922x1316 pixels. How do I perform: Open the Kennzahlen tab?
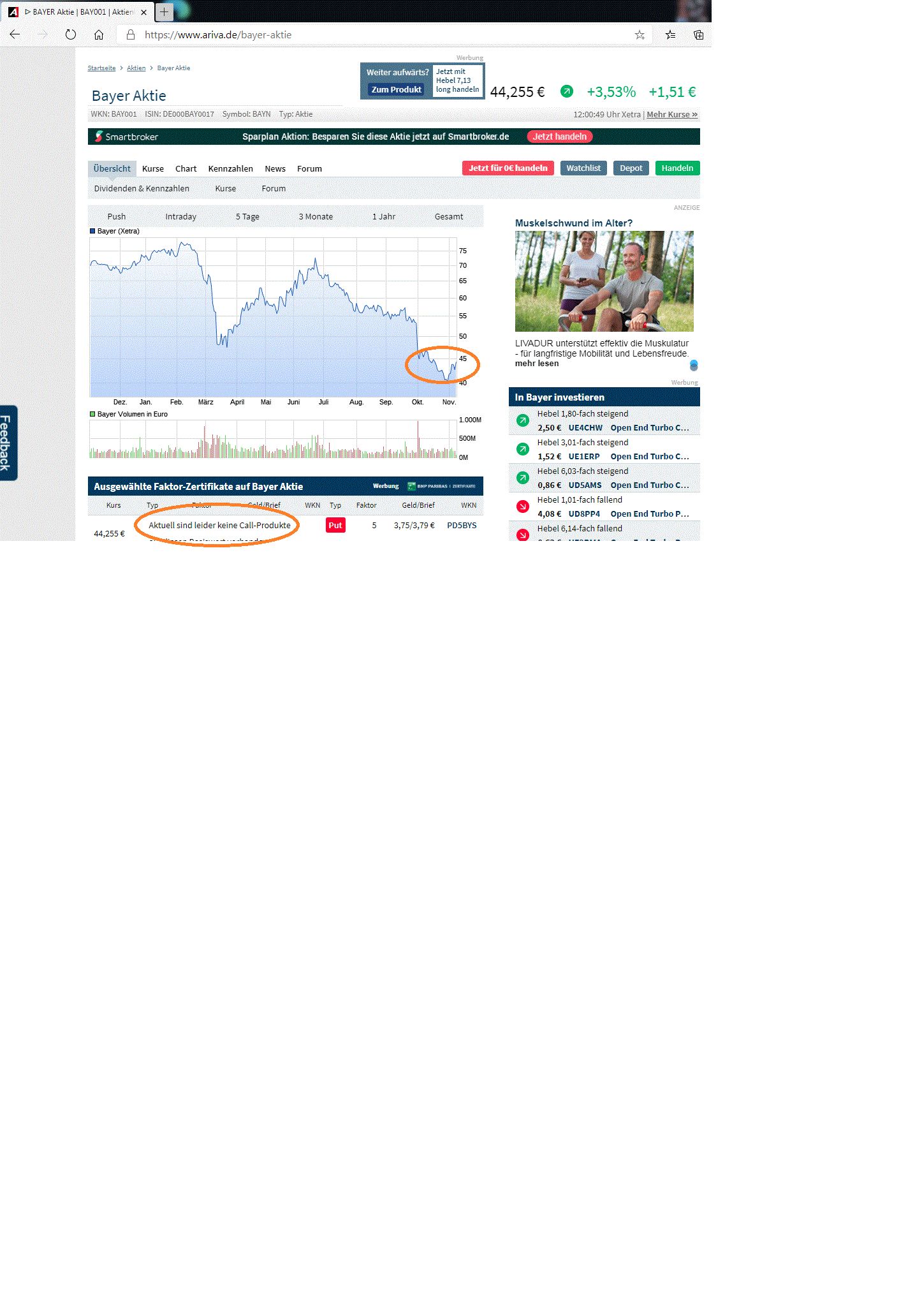click(231, 168)
